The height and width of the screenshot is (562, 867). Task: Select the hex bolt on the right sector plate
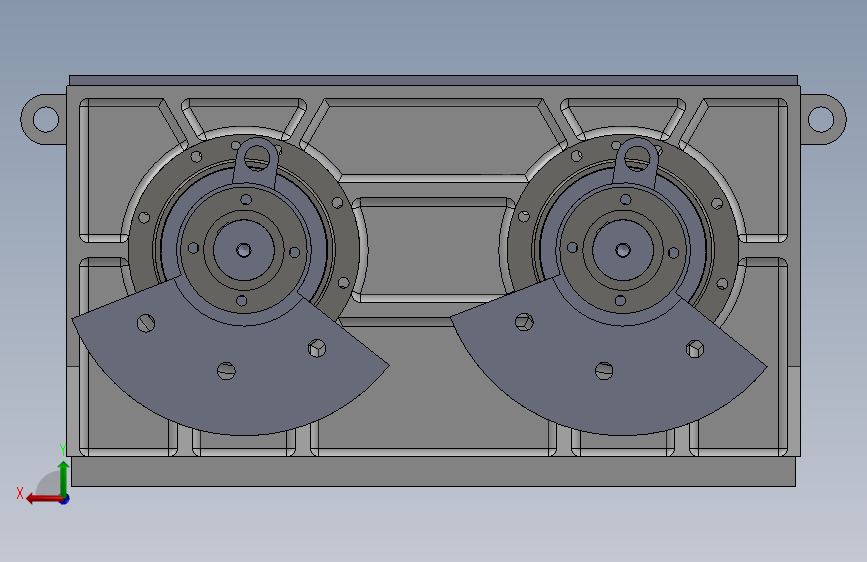click(x=695, y=349)
